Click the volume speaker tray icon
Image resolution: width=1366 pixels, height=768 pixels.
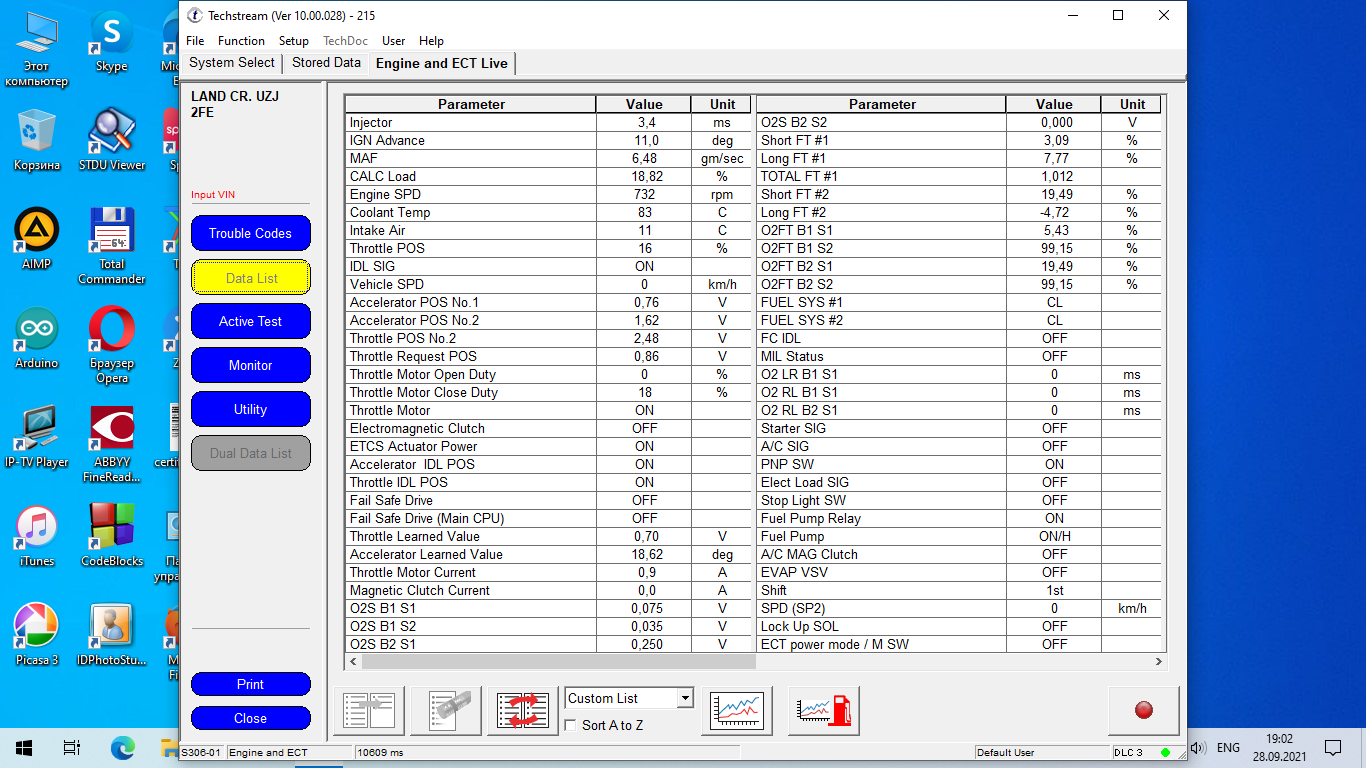[1197, 748]
